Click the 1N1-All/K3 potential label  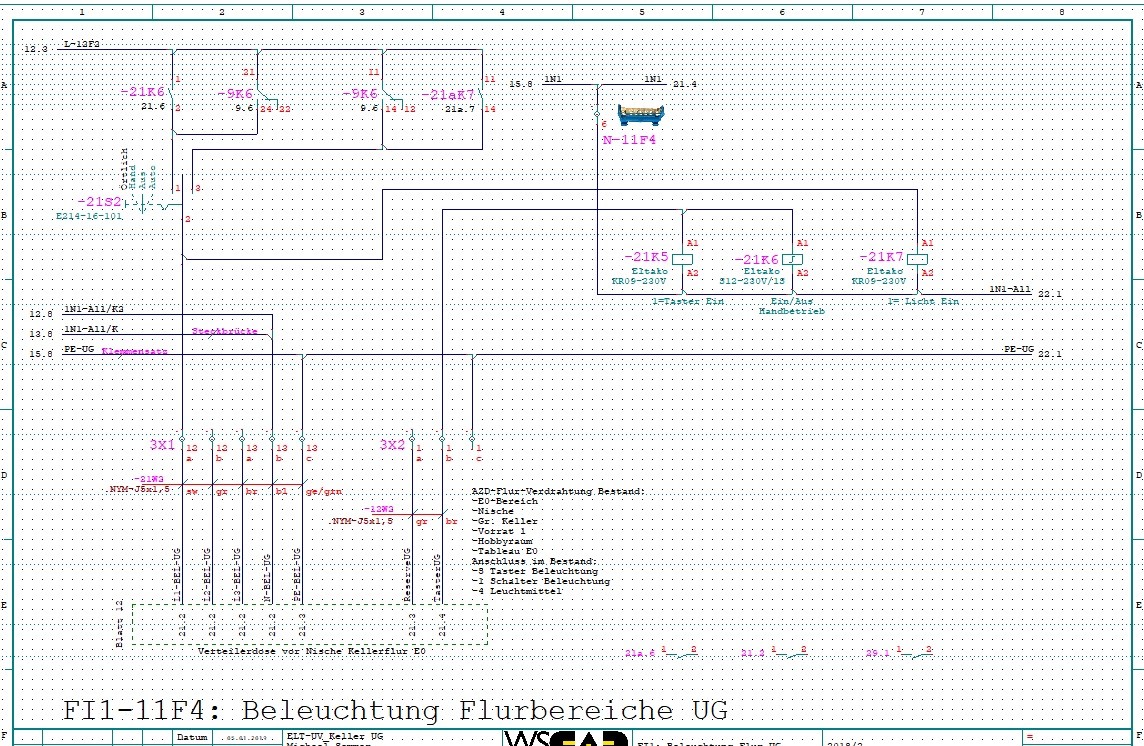(93, 309)
